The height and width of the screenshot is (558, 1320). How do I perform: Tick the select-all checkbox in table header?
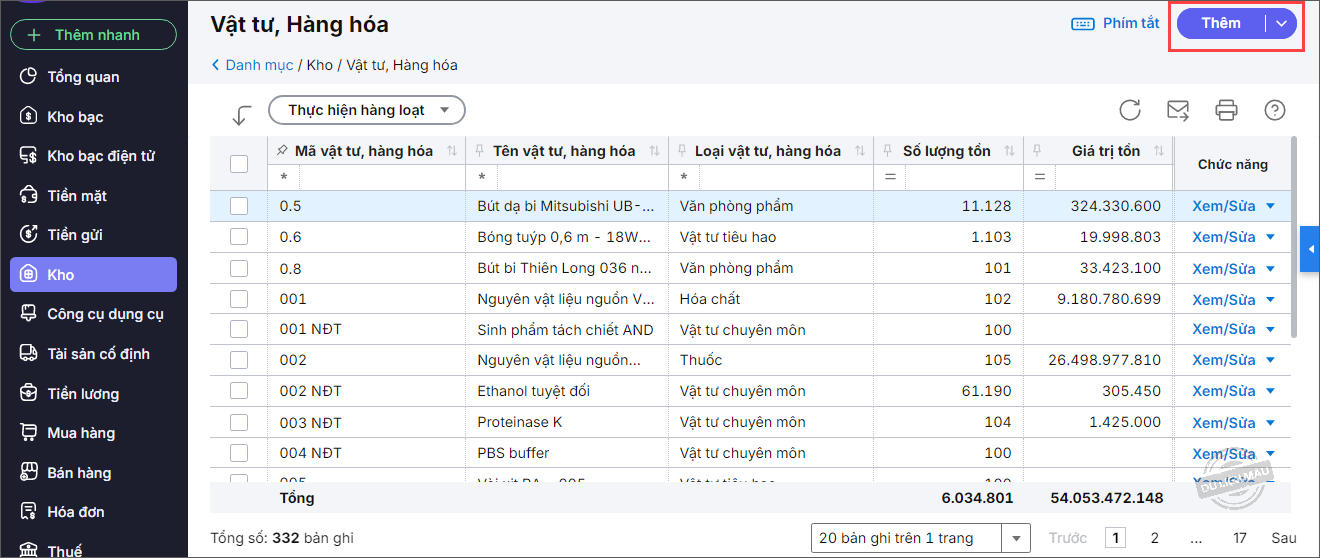239,164
